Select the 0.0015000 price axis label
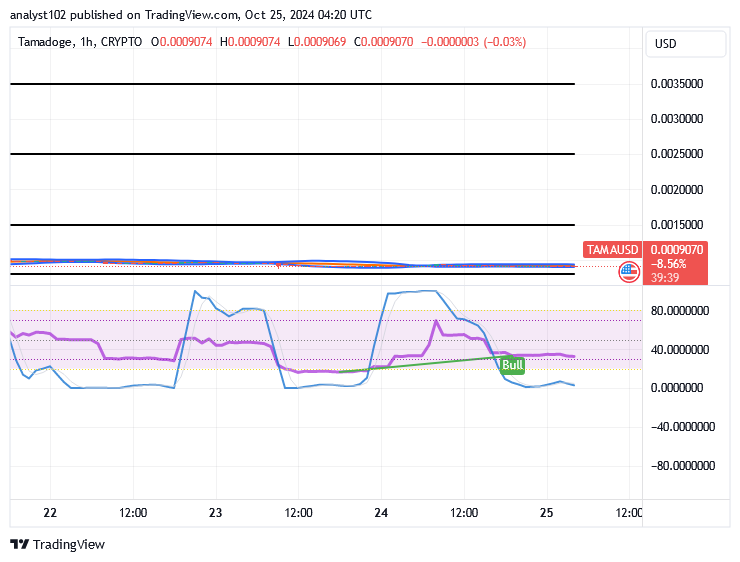 (x=677, y=225)
